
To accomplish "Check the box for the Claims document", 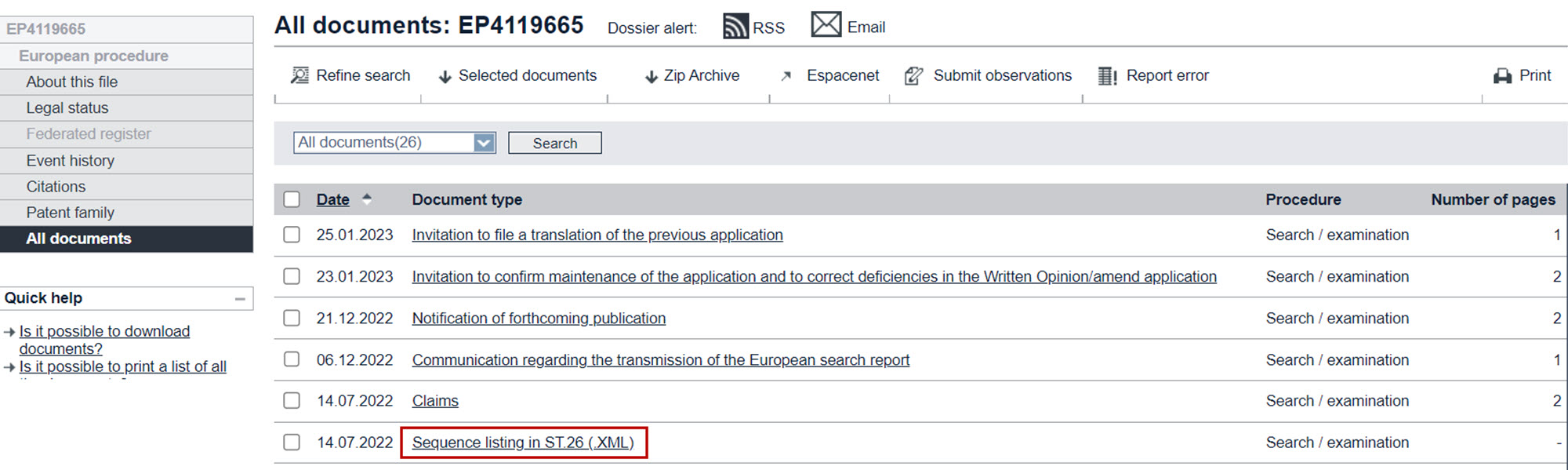I will (x=292, y=401).
